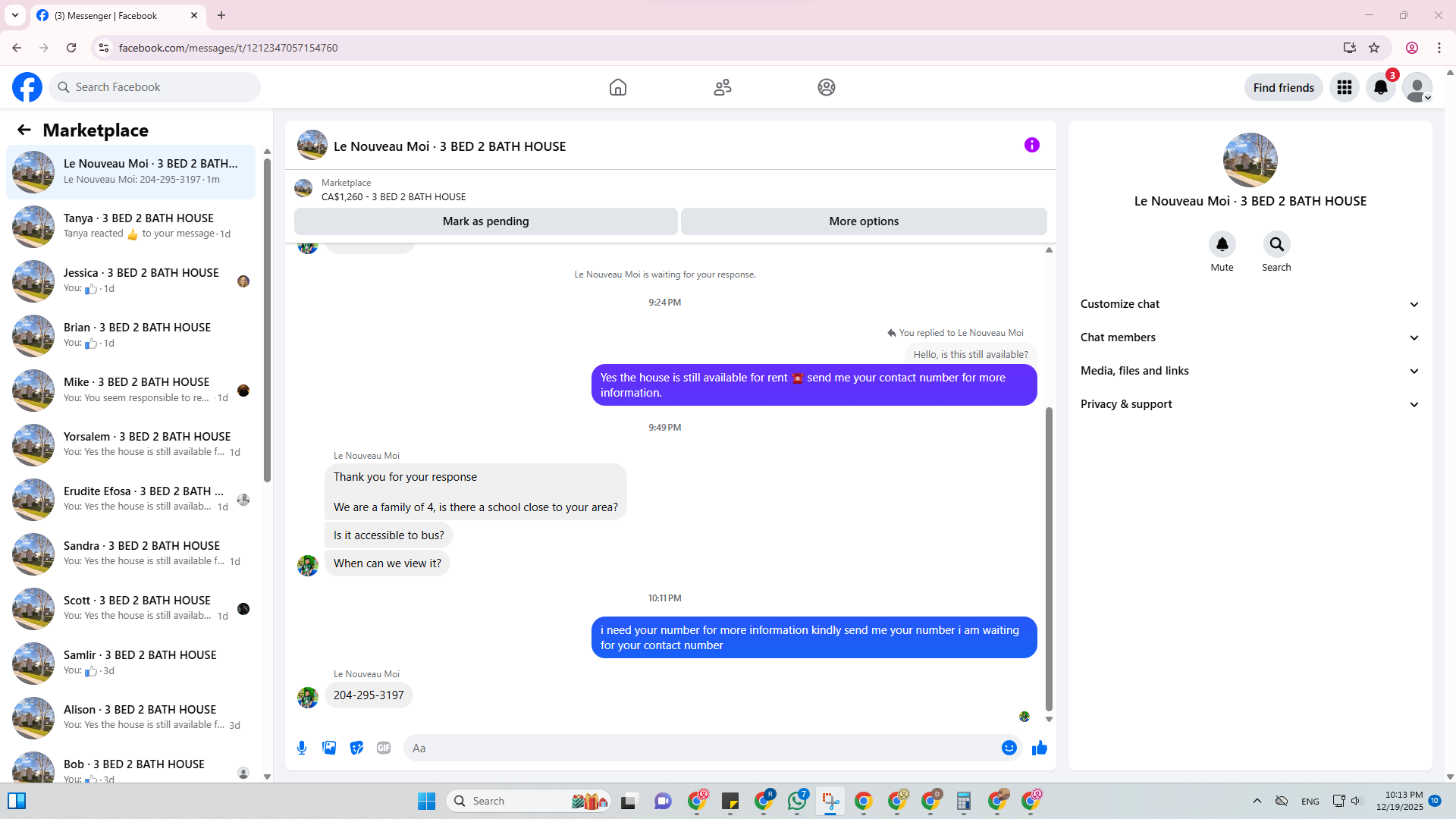This screenshot has height=819, width=1456.
Task: Open the conversation information icon
Action: tap(1031, 145)
